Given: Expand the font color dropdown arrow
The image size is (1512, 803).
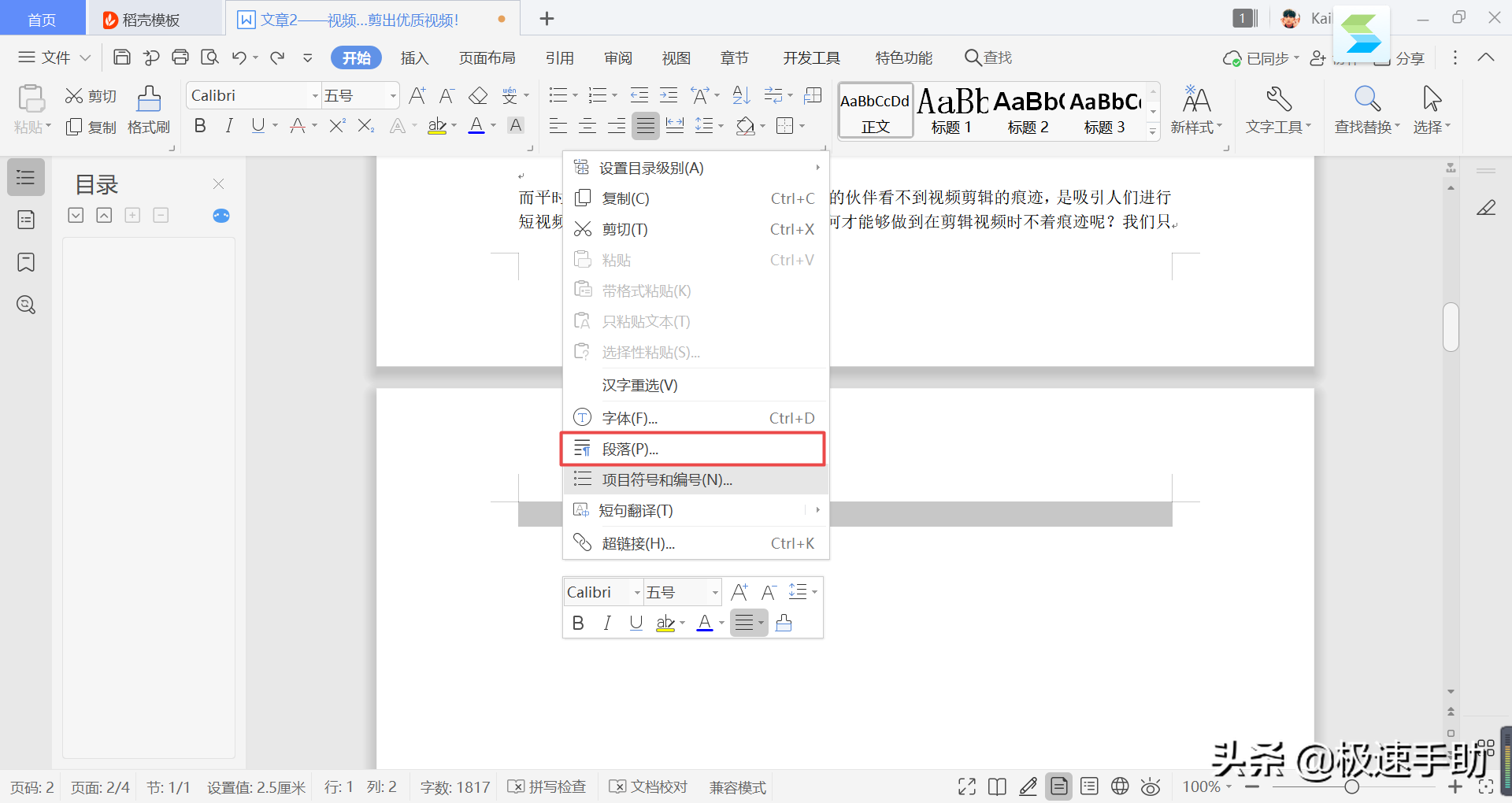Looking at the screenshot, I should pyautogui.click(x=494, y=125).
